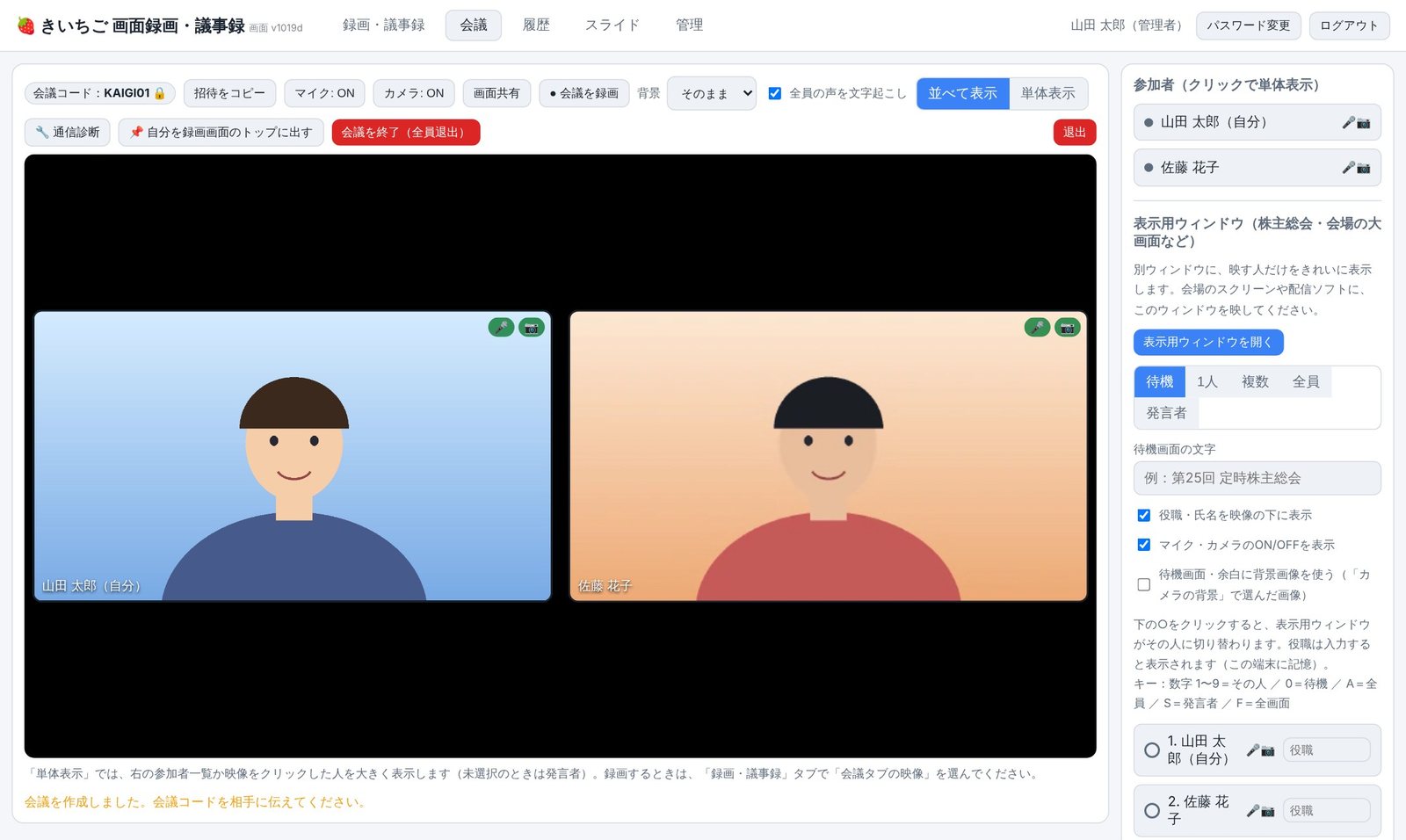Click パスワード変更 button
The width and height of the screenshot is (1406, 840).
click(x=1249, y=25)
